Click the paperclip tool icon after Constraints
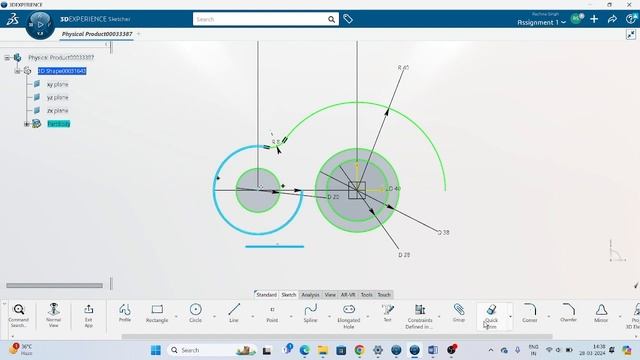The width and height of the screenshot is (640, 360). coord(459,313)
